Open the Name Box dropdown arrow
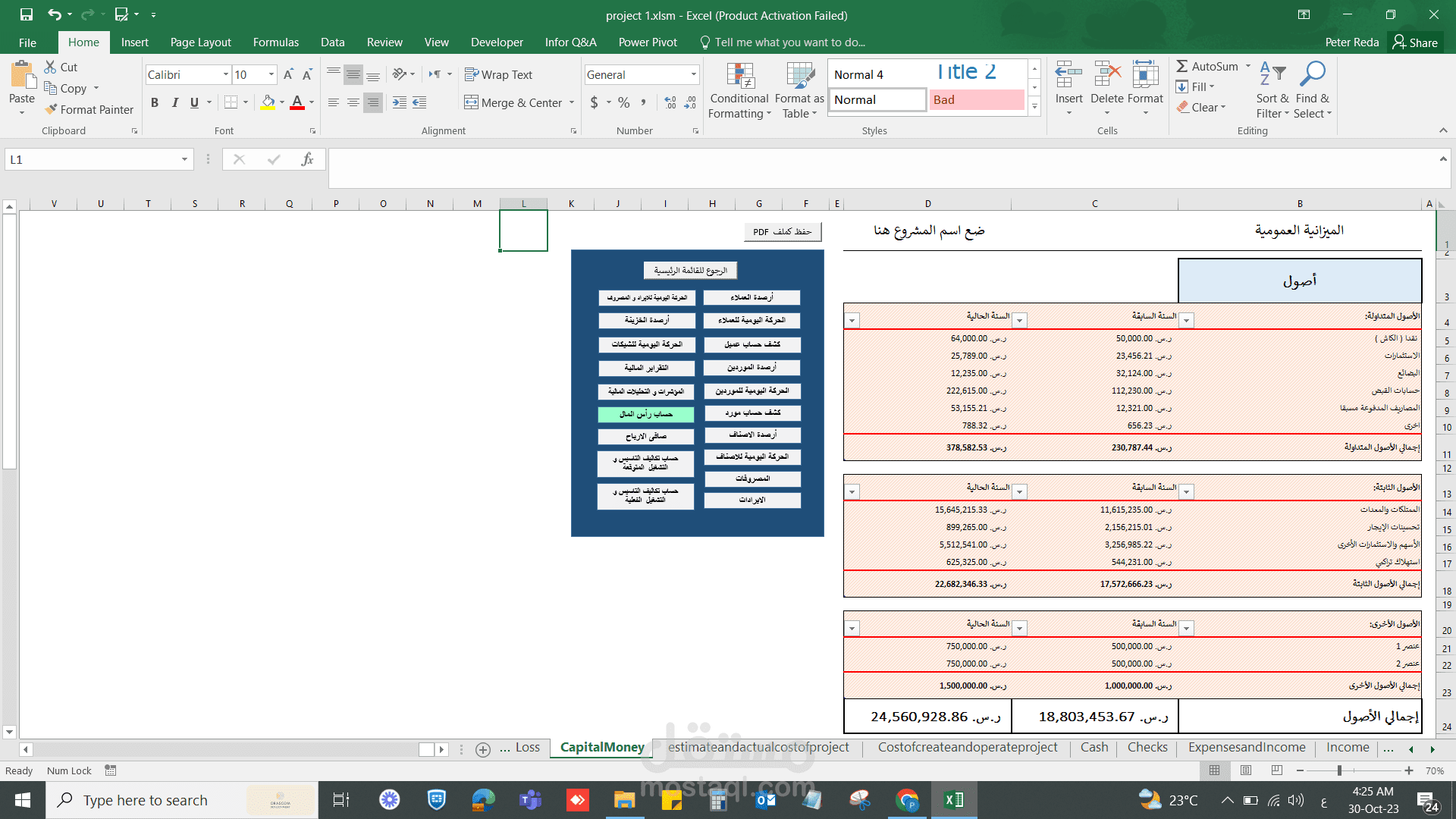This screenshot has width=1456, height=819. click(184, 159)
